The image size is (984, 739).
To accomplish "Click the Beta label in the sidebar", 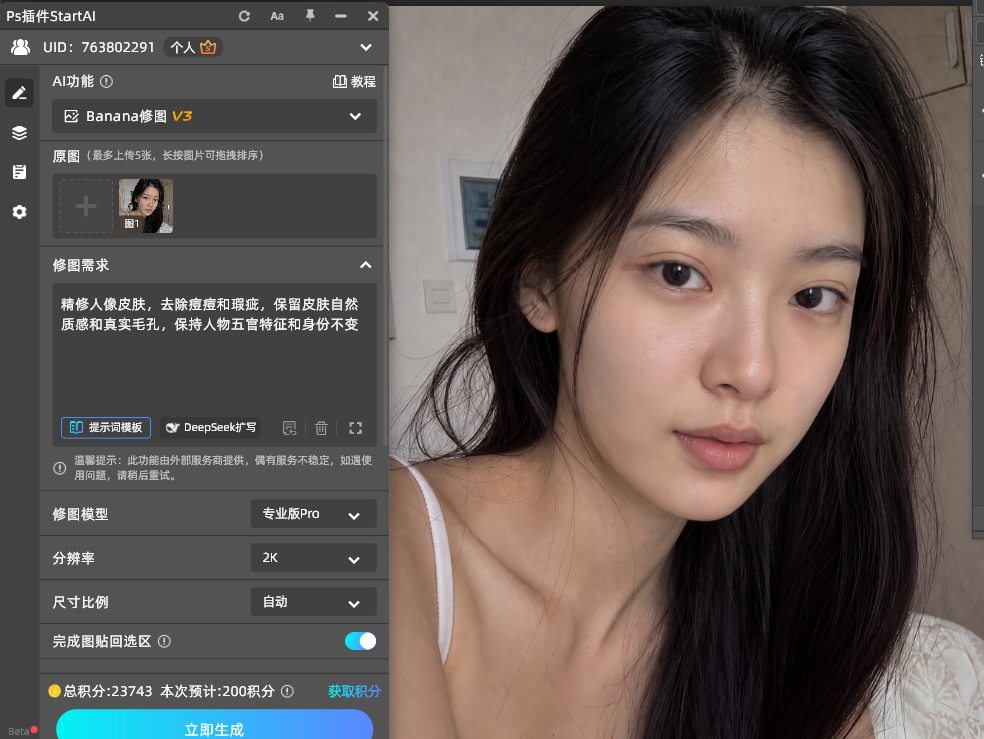I will pyautogui.click(x=19, y=731).
